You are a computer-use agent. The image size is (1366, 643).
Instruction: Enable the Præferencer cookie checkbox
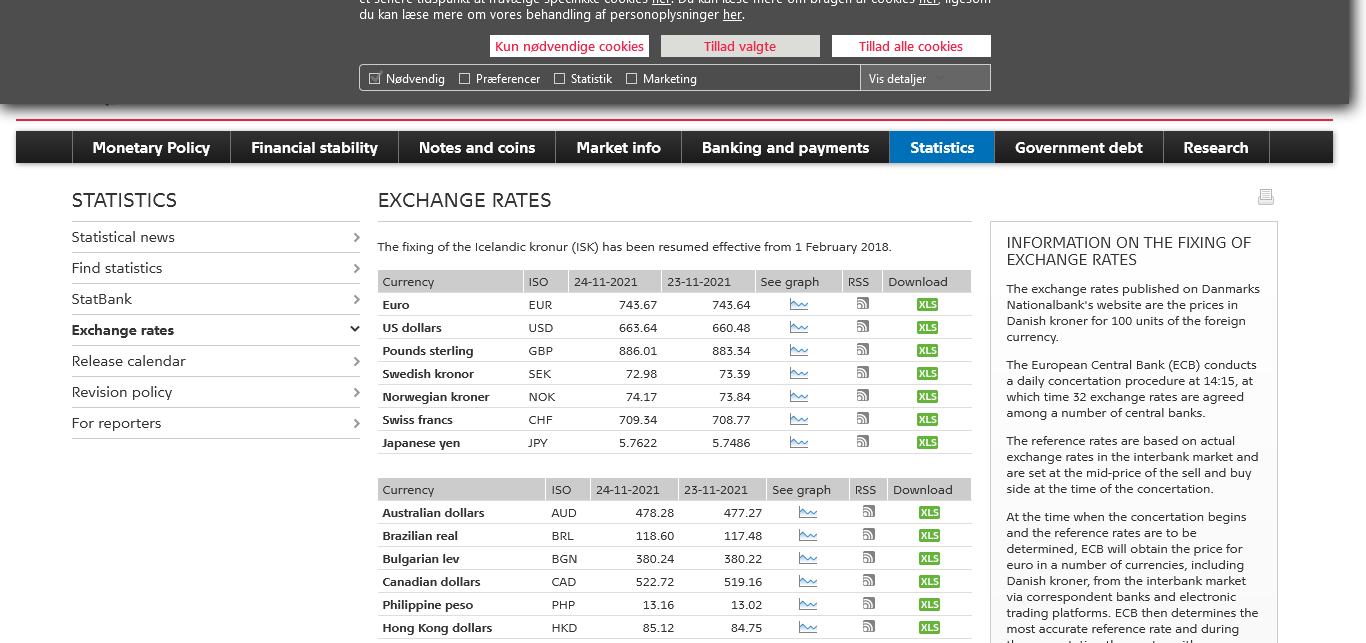pyautogui.click(x=465, y=79)
